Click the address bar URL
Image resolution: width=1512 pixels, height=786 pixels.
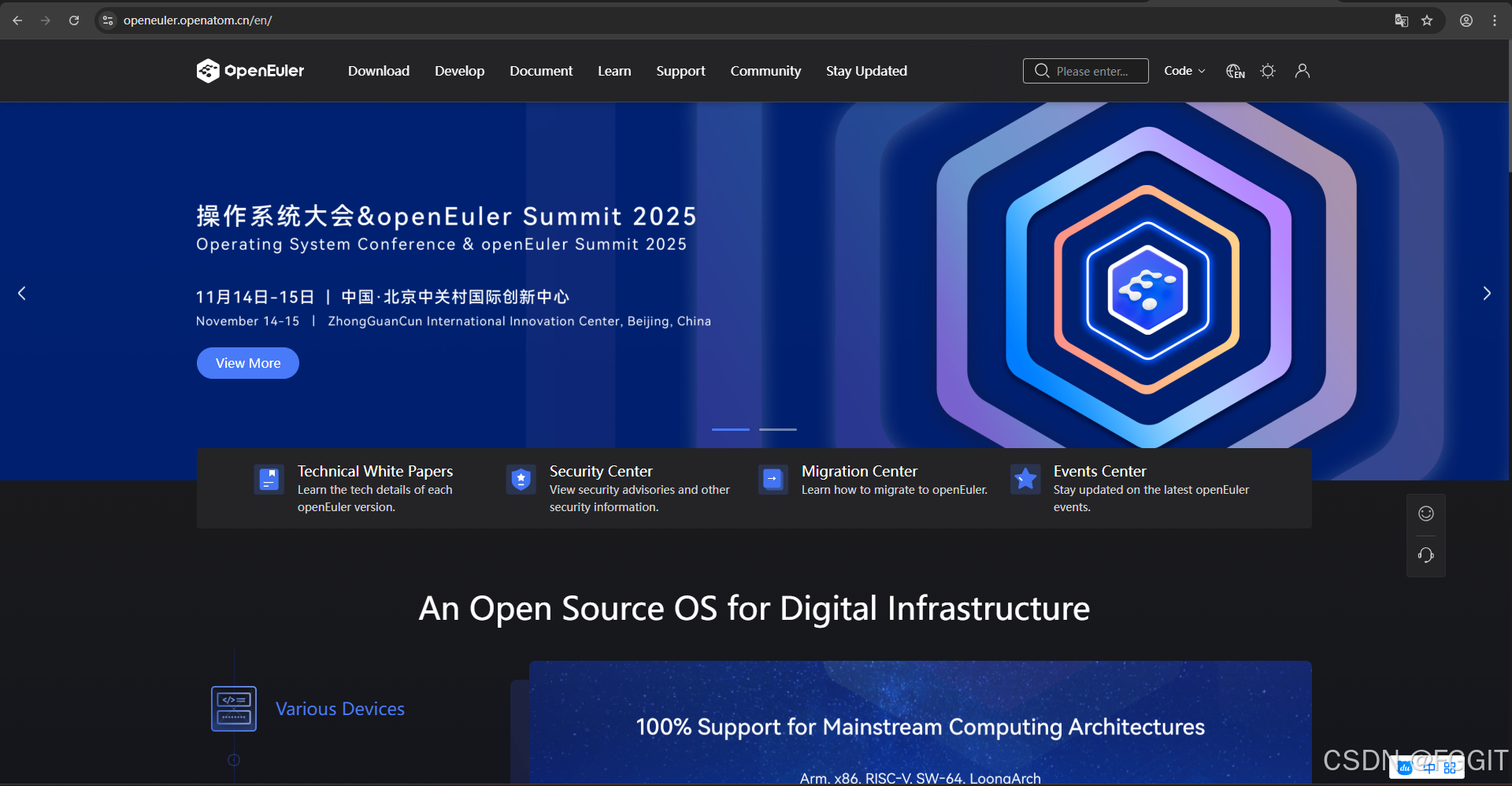point(198,20)
